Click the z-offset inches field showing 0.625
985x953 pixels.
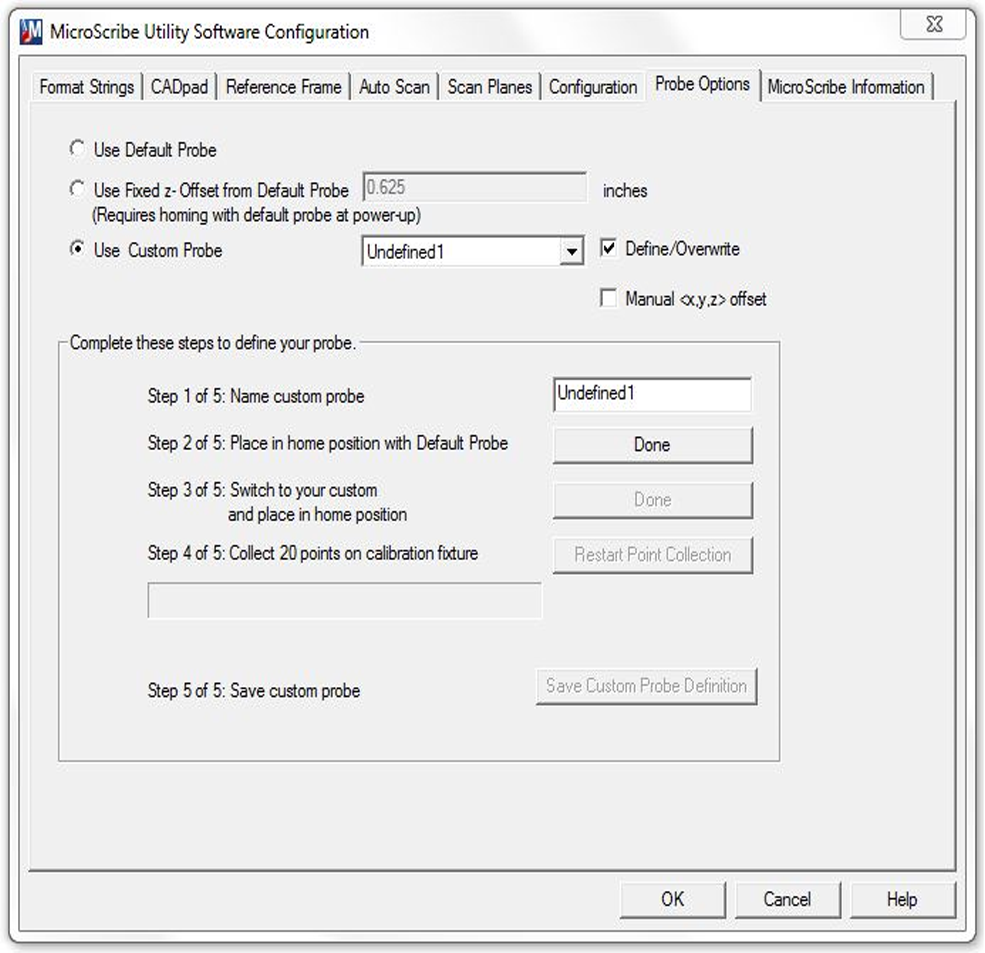(x=474, y=188)
